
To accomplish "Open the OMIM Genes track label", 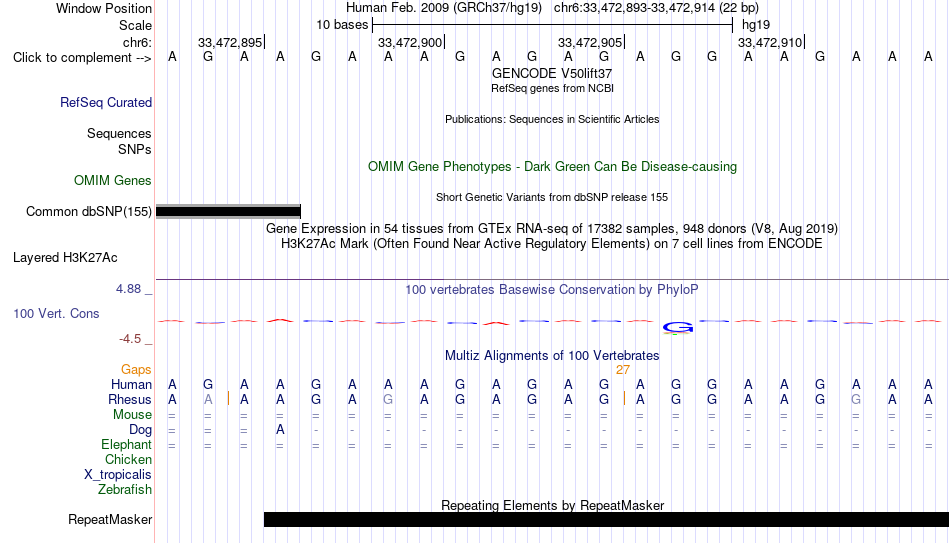I will click(113, 181).
